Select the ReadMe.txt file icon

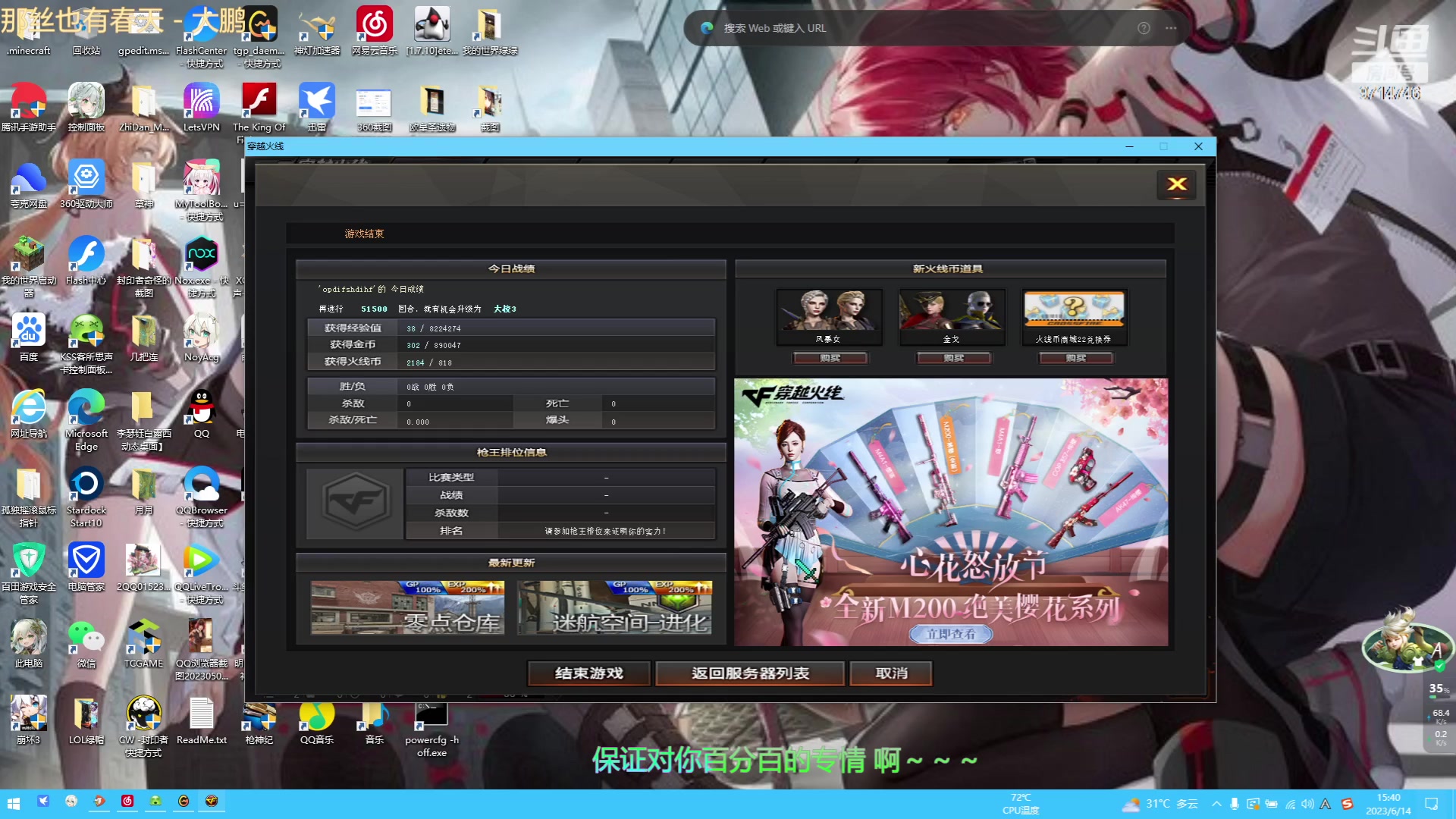[202, 720]
